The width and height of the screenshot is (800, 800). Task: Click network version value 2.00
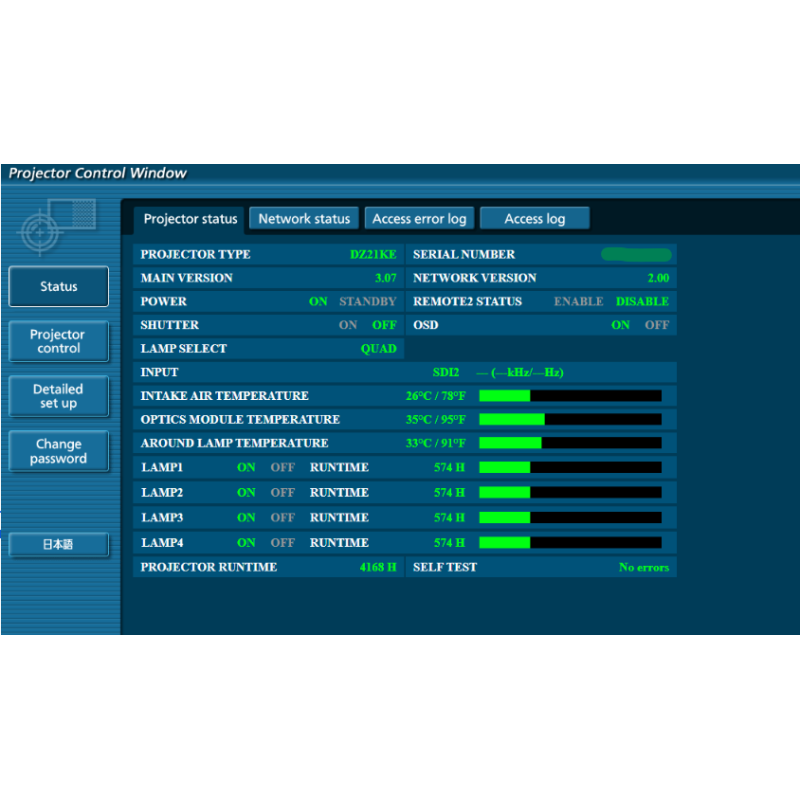tap(658, 278)
